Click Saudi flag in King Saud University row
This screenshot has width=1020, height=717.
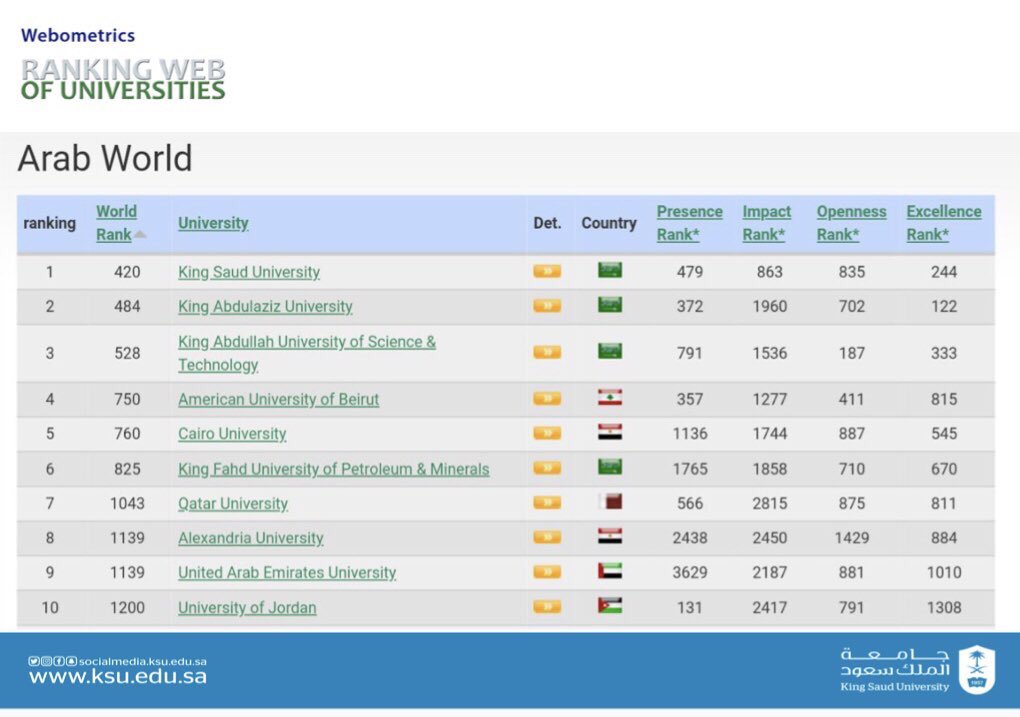click(x=610, y=270)
